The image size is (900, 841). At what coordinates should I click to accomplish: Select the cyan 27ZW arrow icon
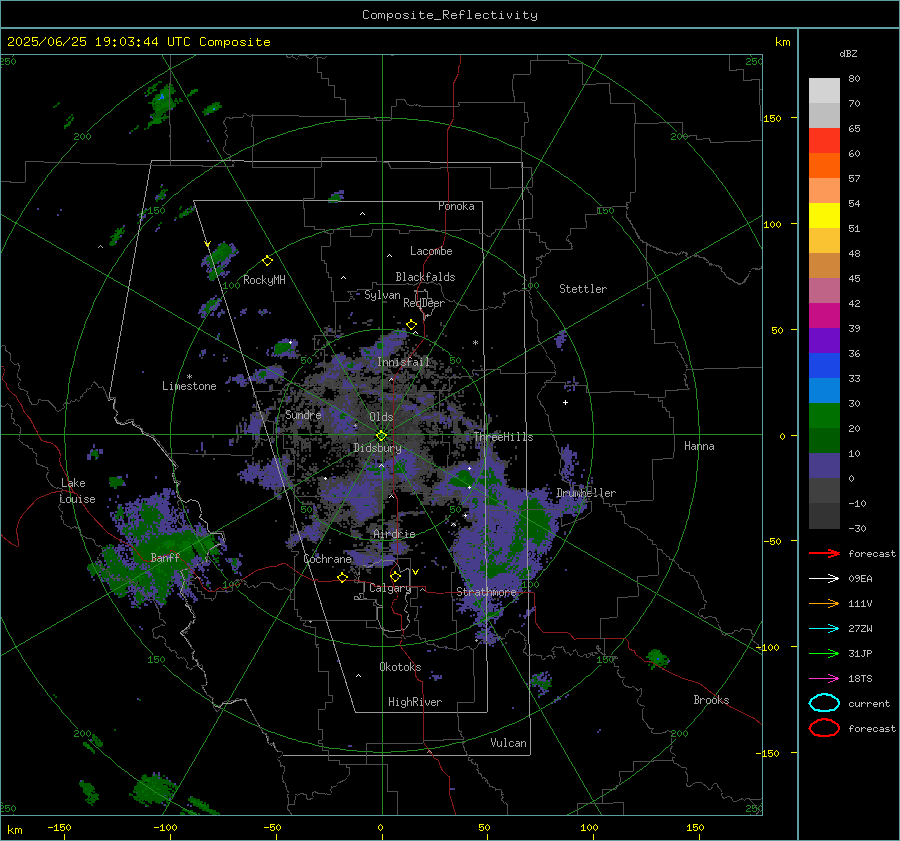point(824,629)
